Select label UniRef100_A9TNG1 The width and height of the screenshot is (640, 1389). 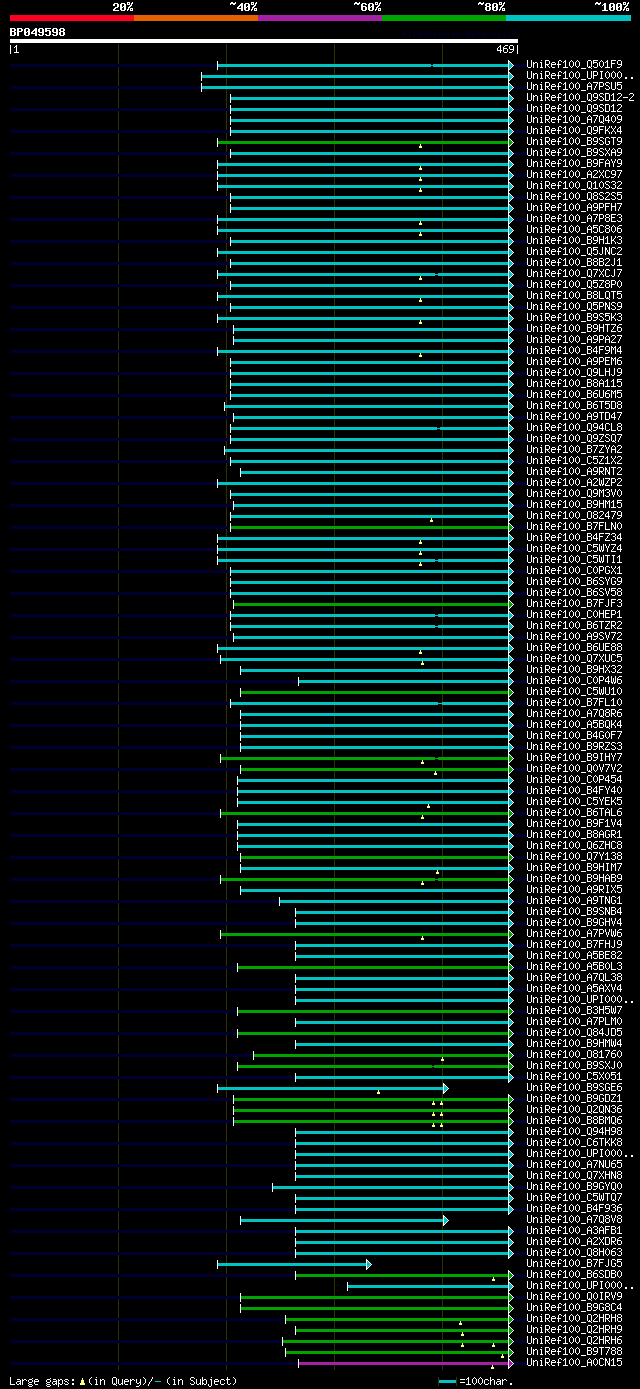click(574, 900)
